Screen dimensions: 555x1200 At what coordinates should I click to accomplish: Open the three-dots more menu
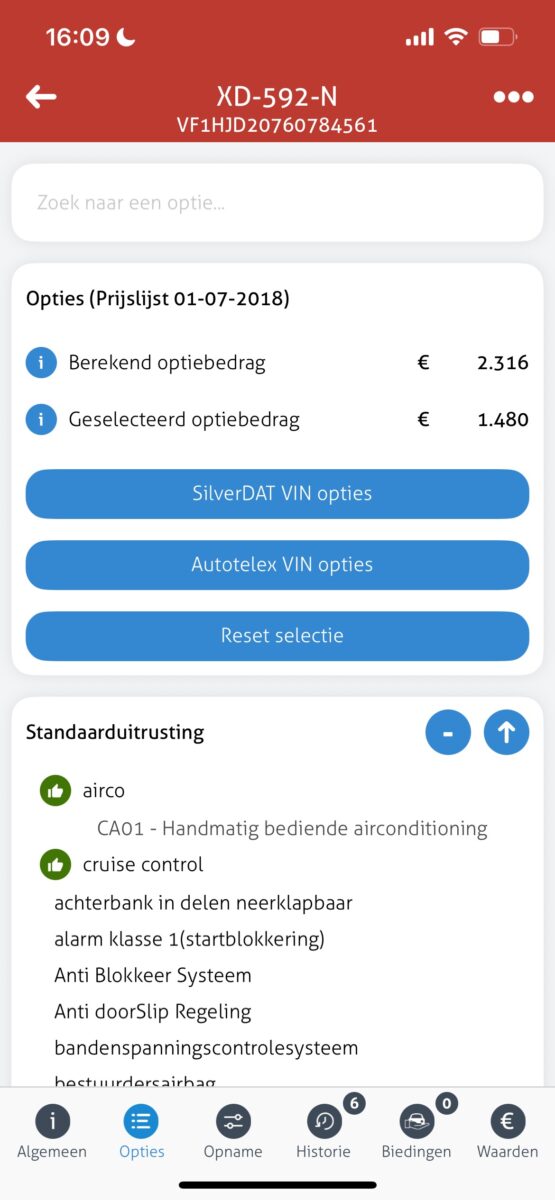(513, 97)
